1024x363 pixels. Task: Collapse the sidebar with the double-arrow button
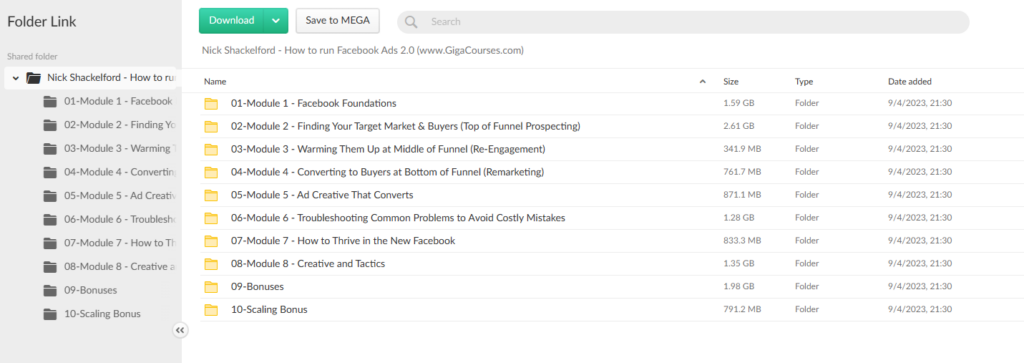(x=180, y=330)
